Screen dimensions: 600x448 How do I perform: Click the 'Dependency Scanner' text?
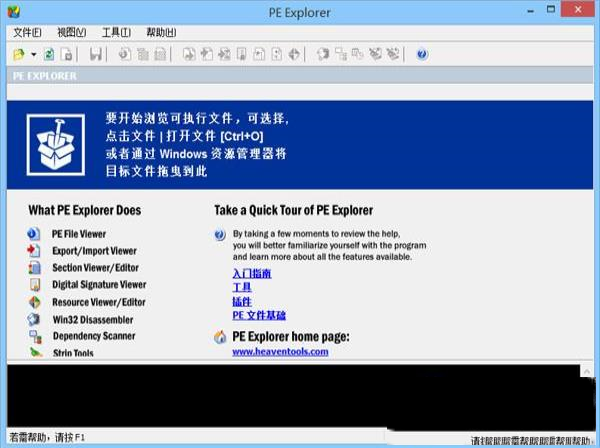(x=94, y=336)
